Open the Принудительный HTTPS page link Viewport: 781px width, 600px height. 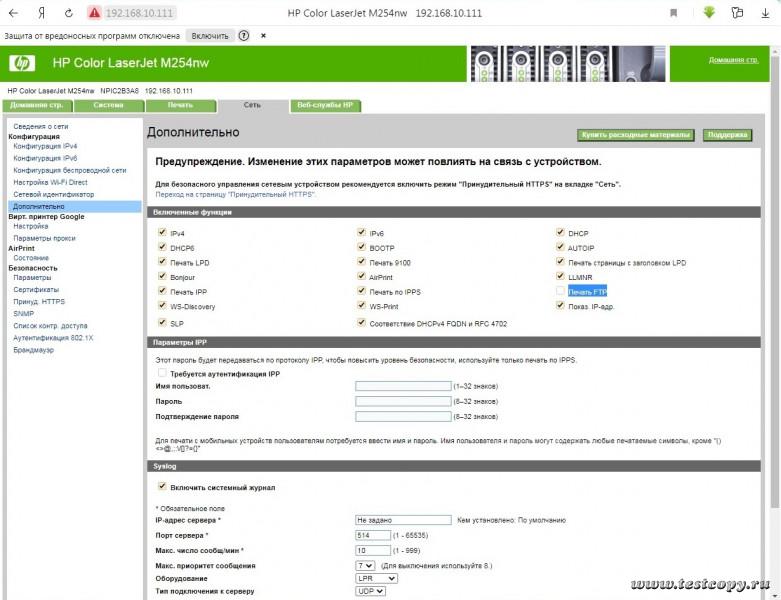coord(235,195)
